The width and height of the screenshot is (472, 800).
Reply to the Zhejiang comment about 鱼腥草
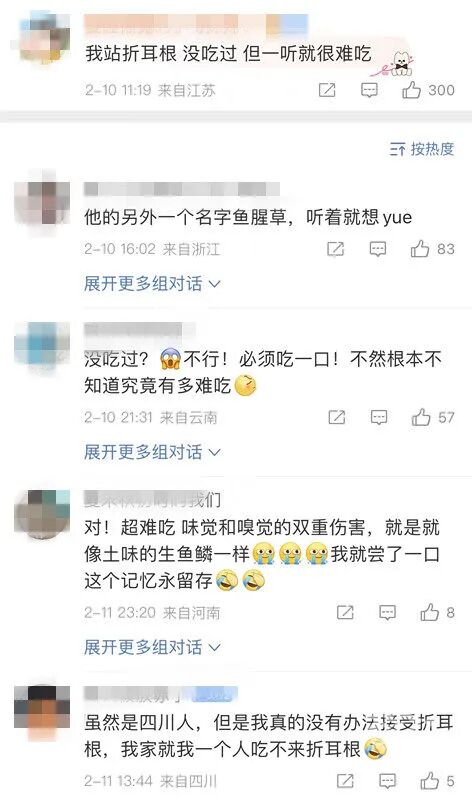click(378, 249)
